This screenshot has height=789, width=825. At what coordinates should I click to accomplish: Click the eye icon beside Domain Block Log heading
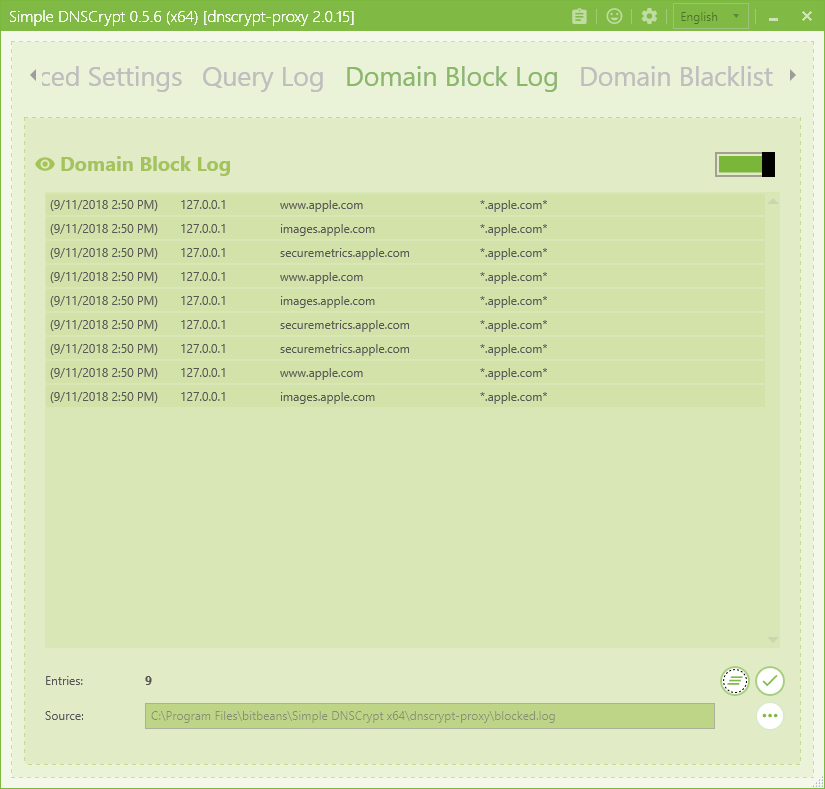[x=45, y=165]
